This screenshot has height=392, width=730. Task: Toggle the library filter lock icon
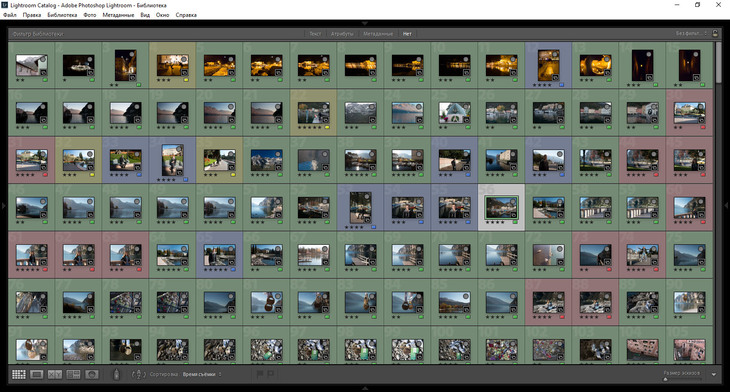click(x=715, y=34)
